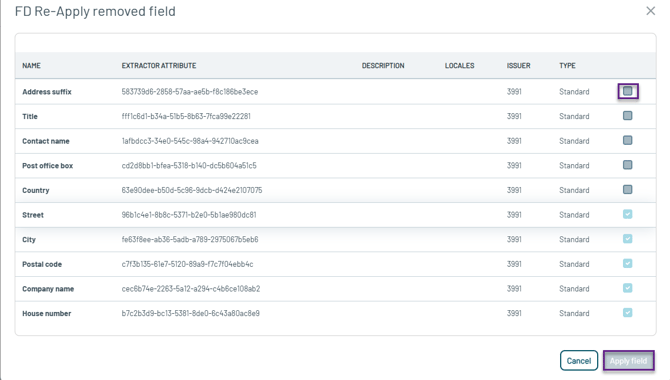Click the TYPE column header

(567, 65)
